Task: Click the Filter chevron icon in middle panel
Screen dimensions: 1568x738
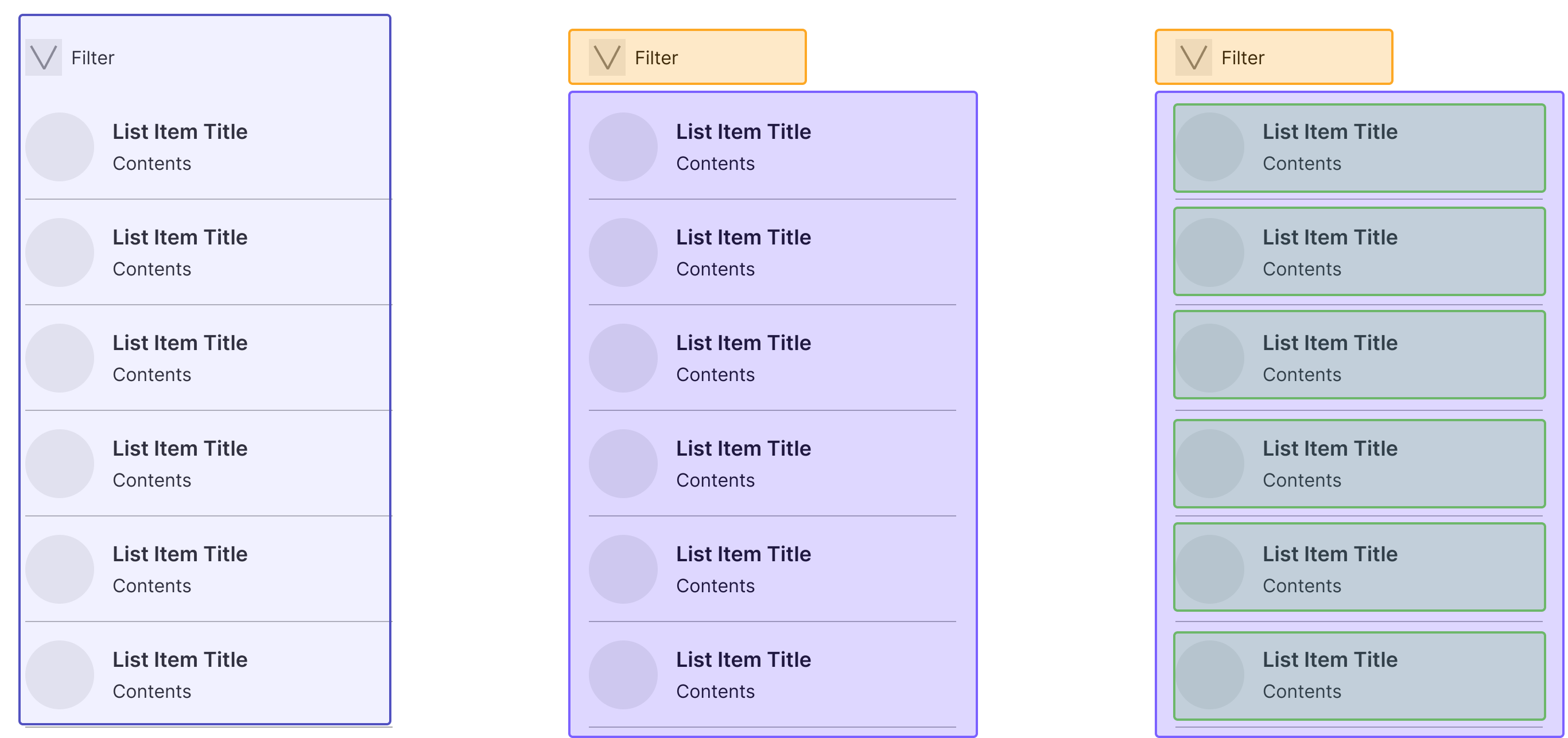Action: [607, 58]
